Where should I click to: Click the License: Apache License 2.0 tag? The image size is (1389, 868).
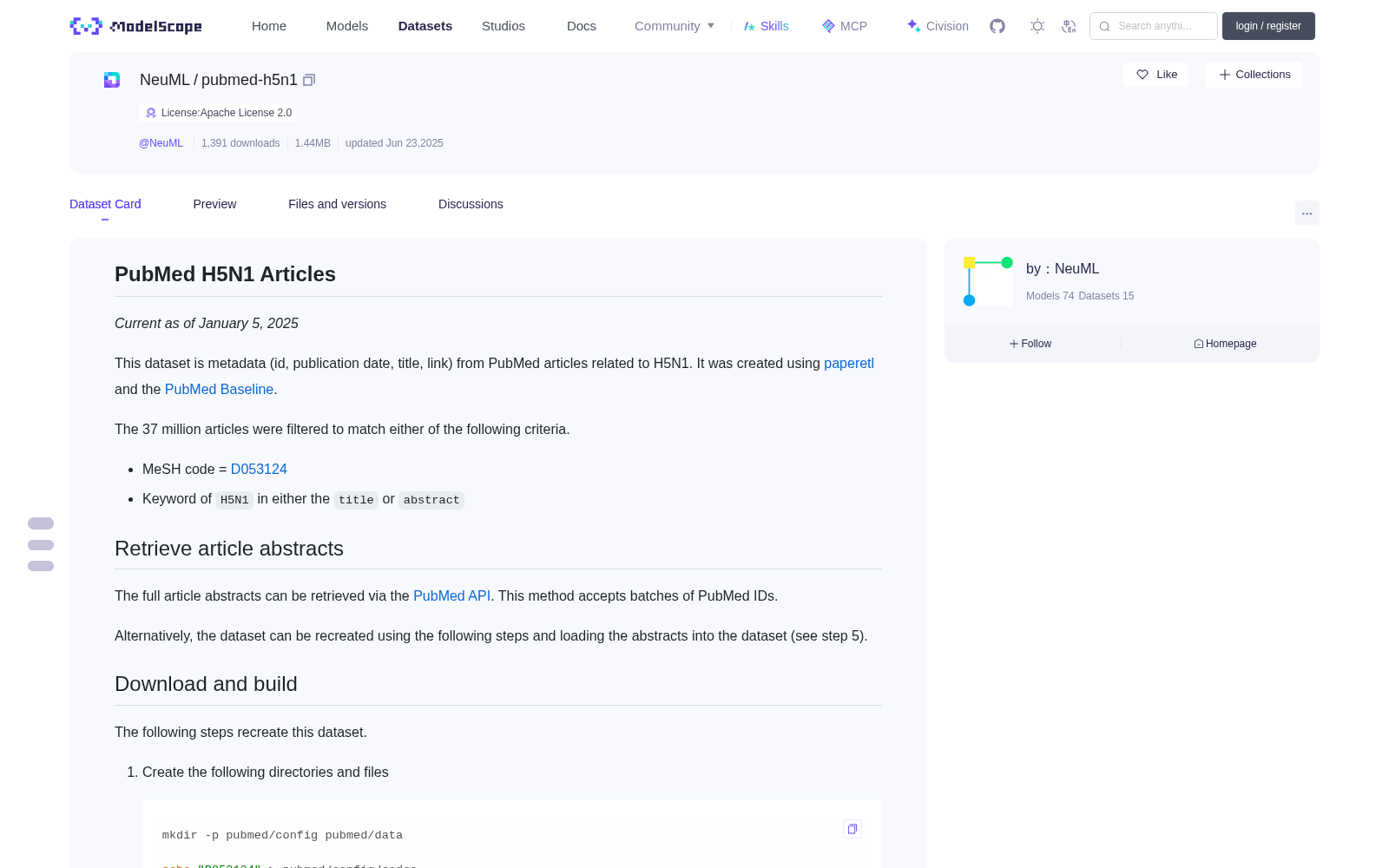point(218,113)
